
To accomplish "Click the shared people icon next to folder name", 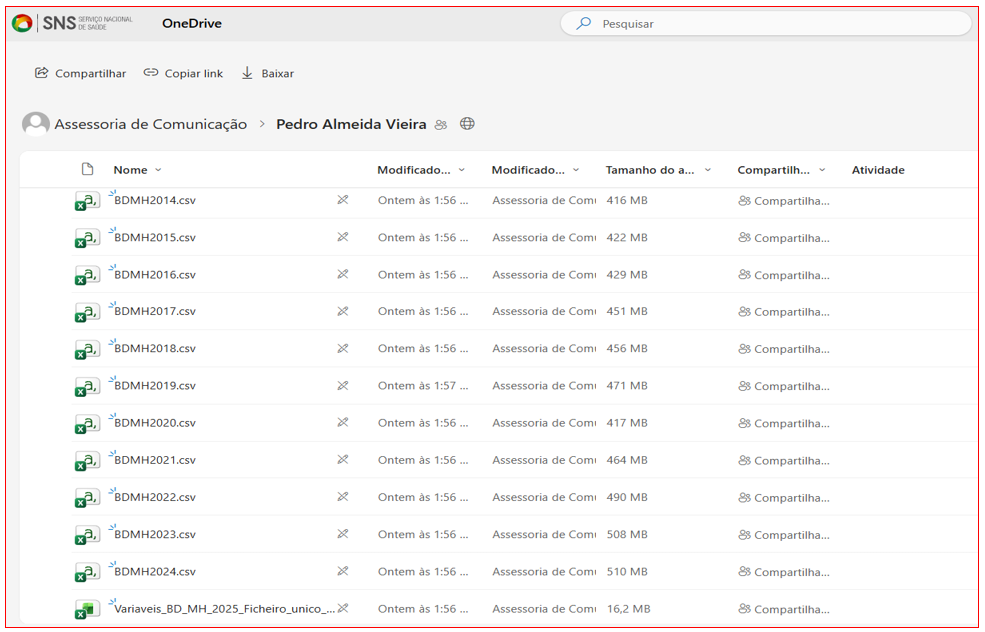I will pos(441,125).
